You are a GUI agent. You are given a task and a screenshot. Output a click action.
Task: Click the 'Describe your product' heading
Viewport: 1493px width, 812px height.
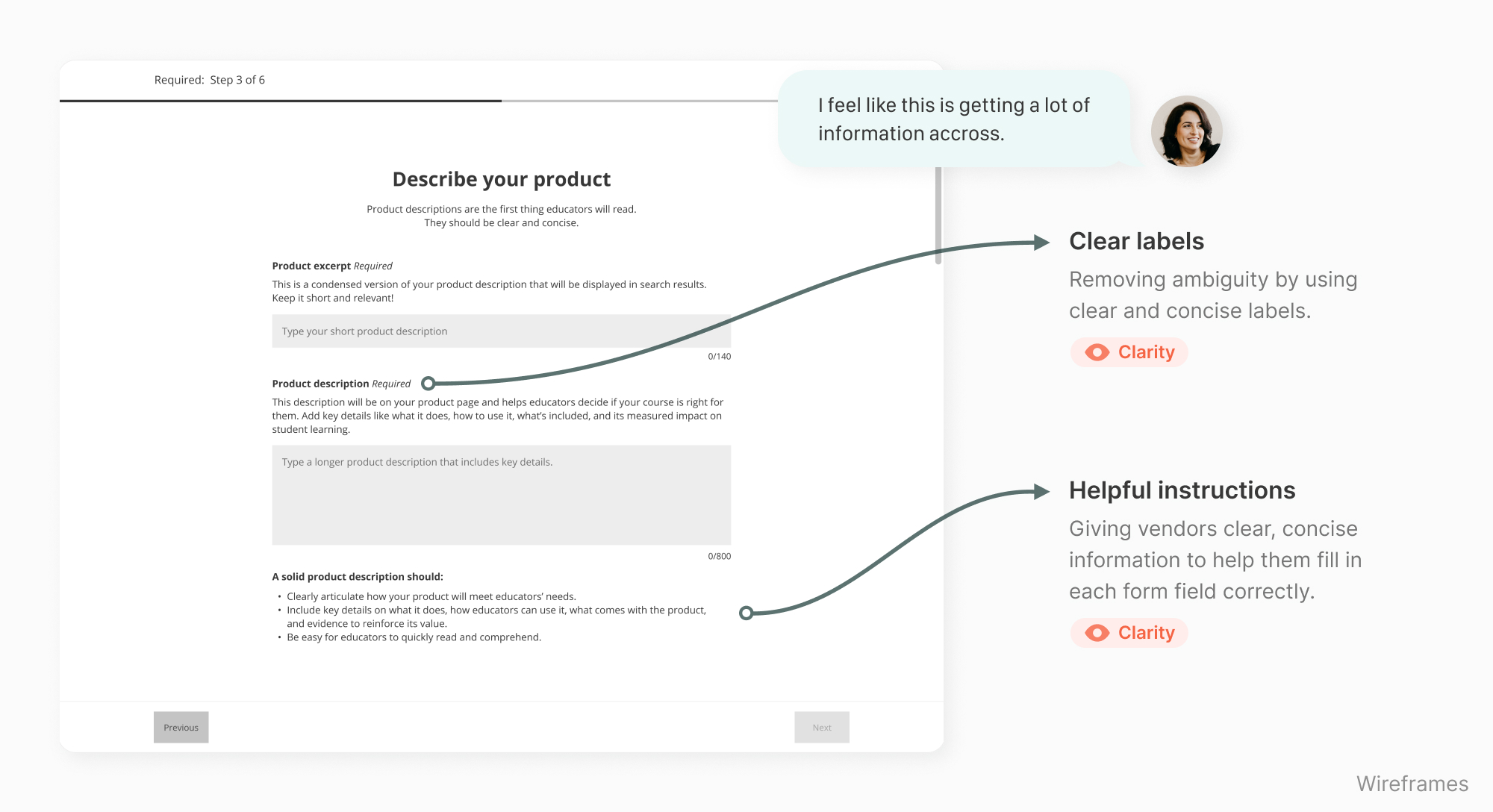[502, 180]
